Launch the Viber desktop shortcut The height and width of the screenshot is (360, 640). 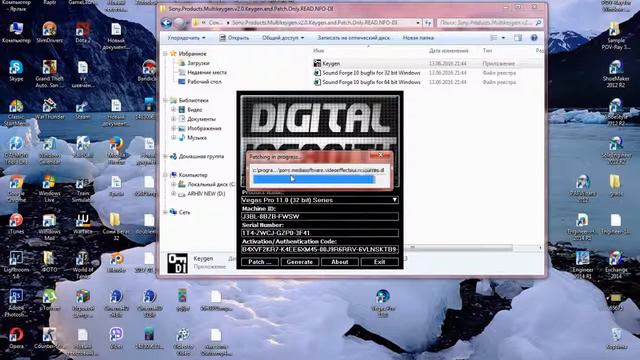(x=116, y=338)
